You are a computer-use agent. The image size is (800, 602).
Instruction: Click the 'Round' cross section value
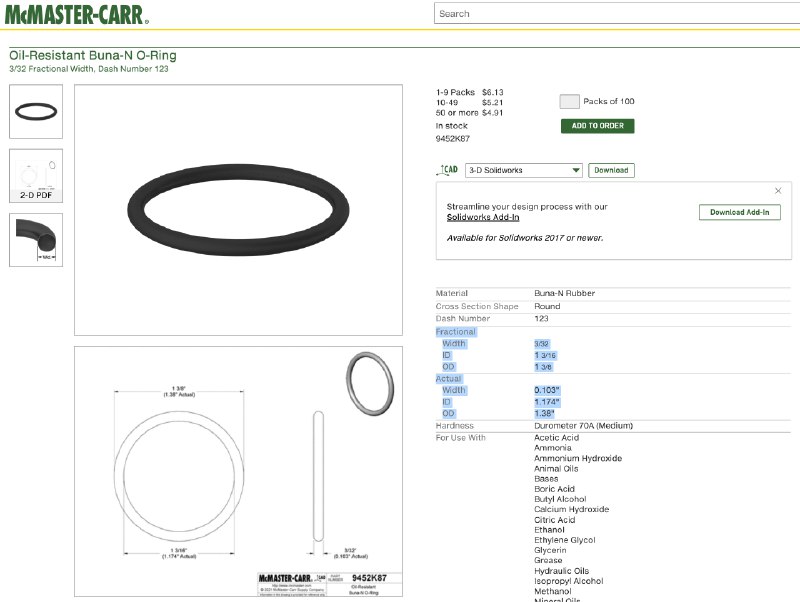point(547,306)
